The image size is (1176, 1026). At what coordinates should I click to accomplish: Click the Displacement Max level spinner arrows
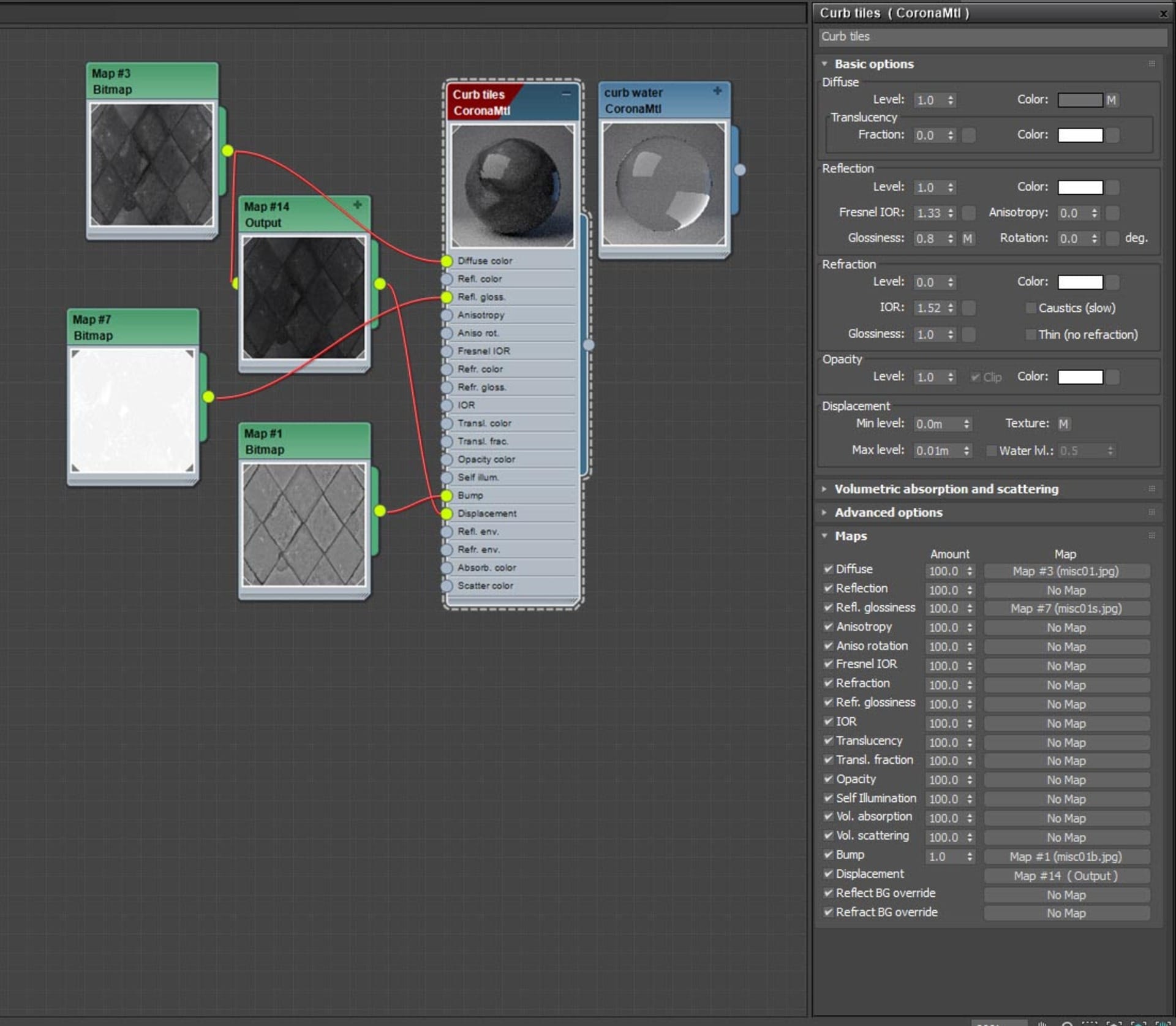tap(967, 451)
